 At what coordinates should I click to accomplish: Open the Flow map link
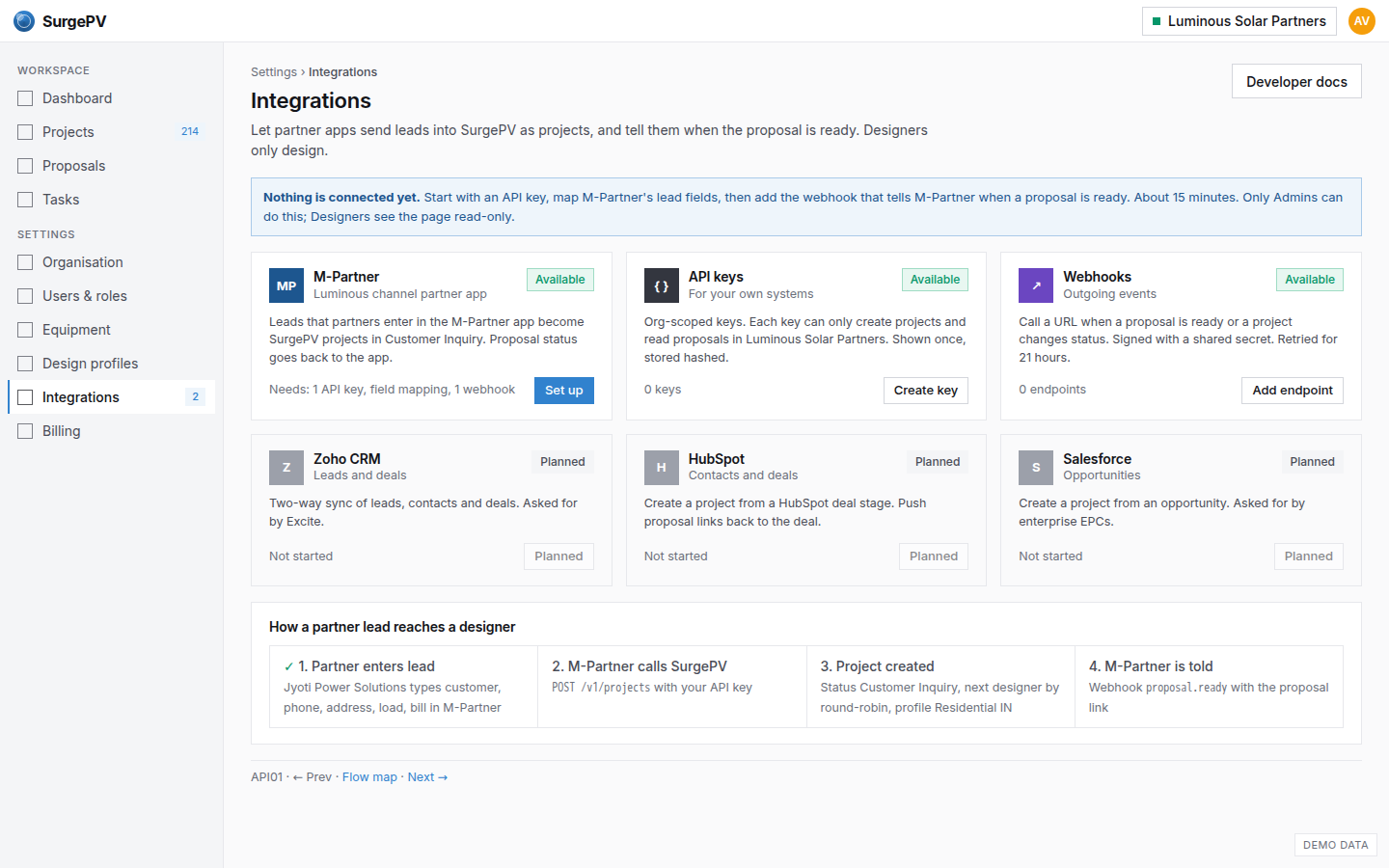[x=369, y=777]
